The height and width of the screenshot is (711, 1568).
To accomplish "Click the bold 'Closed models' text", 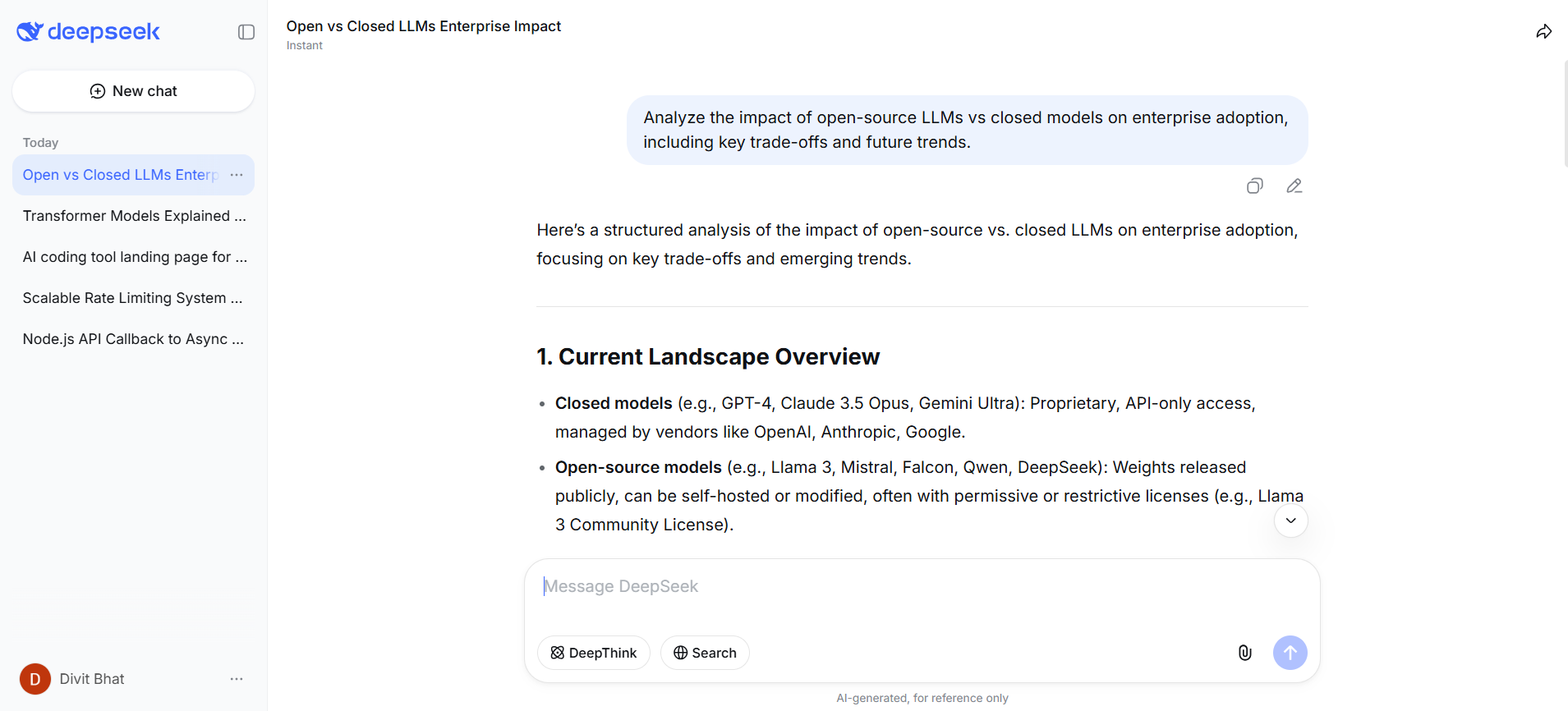I will tap(614, 403).
